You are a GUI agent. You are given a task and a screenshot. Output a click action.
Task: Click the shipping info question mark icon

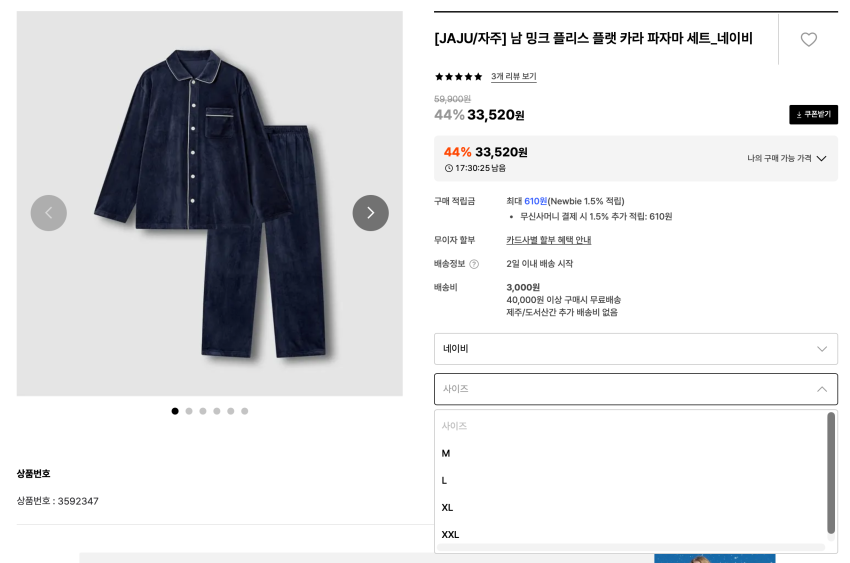tap(474, 264)
